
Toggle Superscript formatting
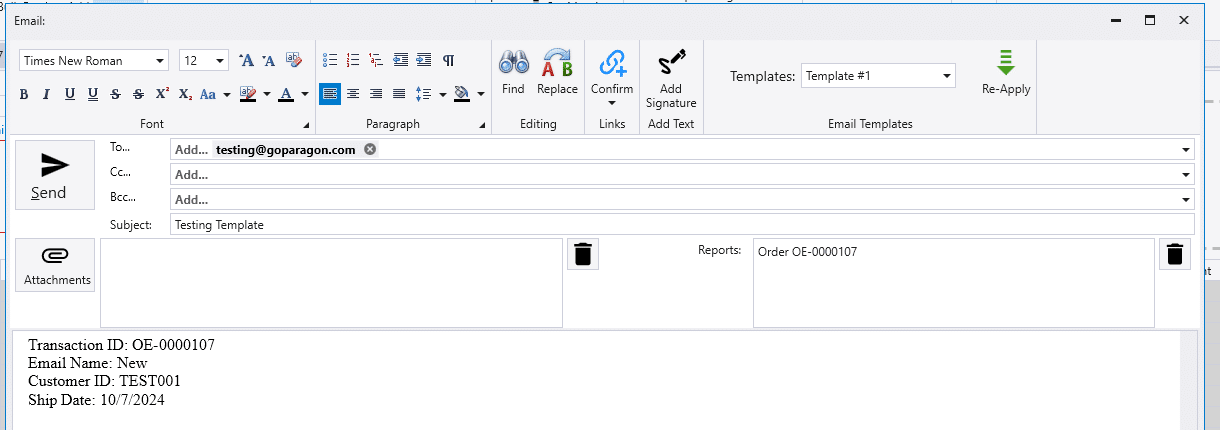pyautogui.click(x=162, y=94)
